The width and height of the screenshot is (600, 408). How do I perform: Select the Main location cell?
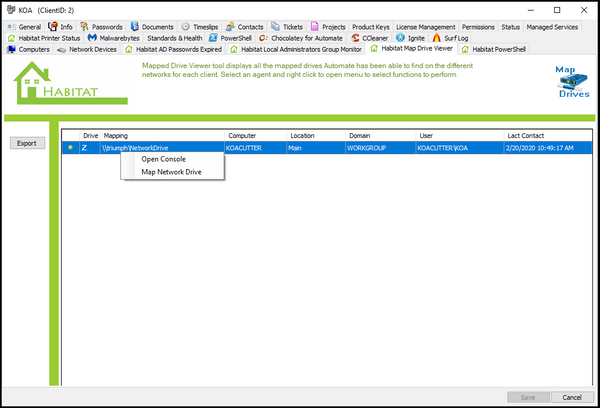click(316, 148)
